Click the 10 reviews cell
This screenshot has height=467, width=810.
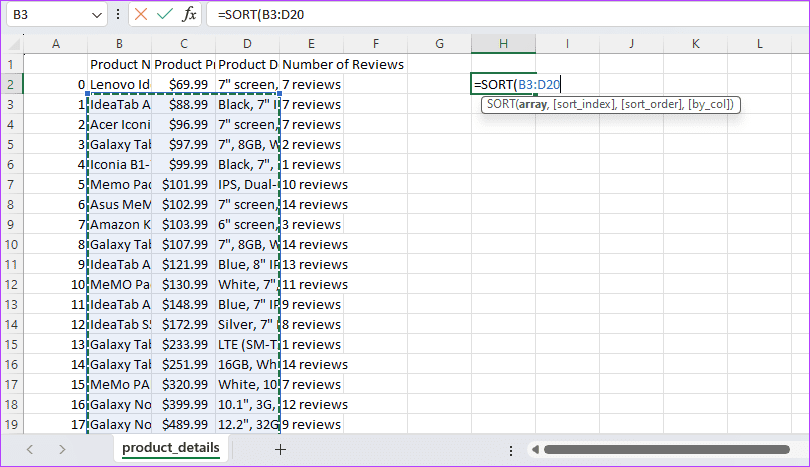(x=311, y=184)
